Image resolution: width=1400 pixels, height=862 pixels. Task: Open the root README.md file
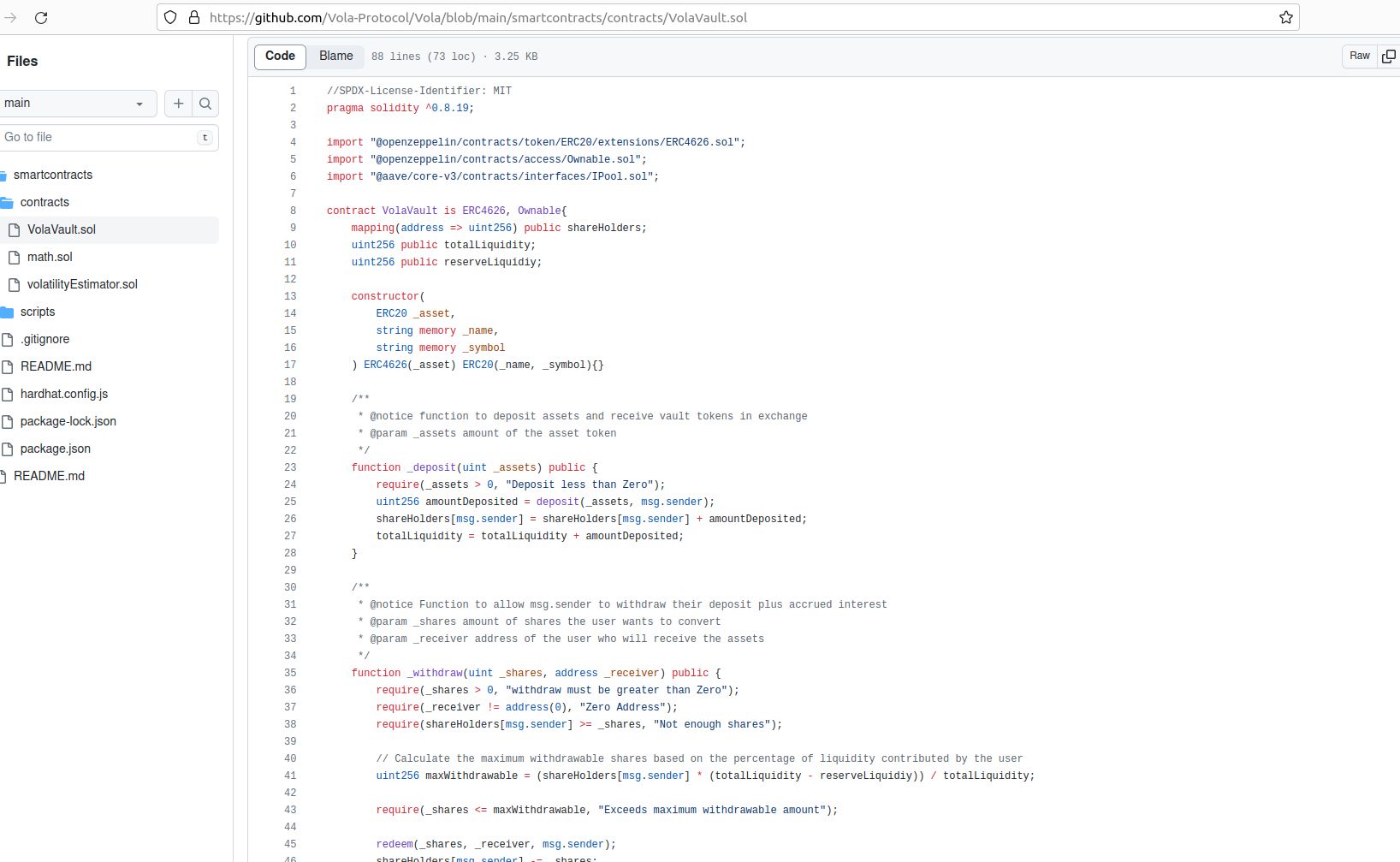[x=49, y=476]
